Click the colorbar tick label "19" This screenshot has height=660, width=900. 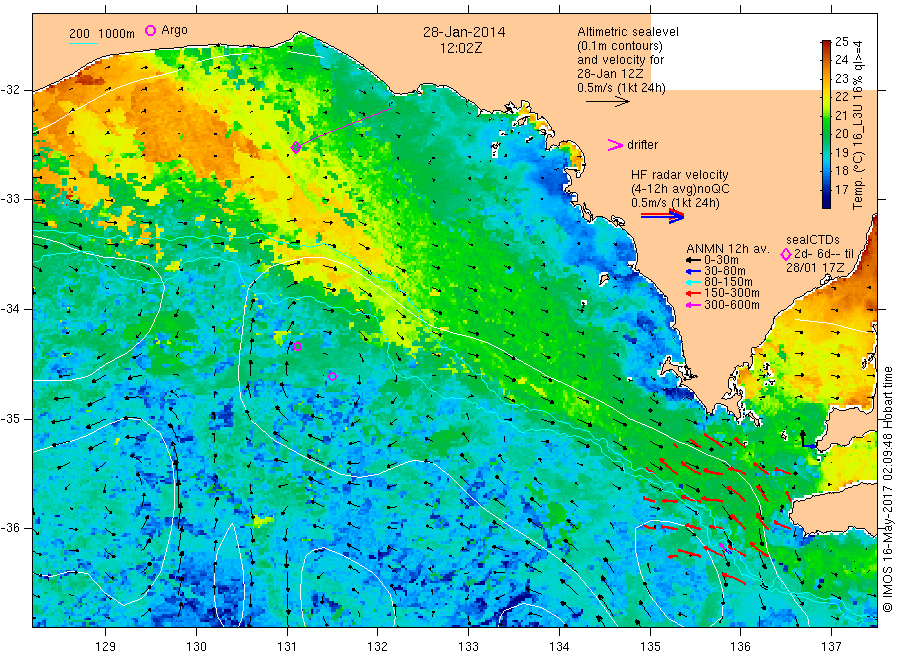click(841, 153)
